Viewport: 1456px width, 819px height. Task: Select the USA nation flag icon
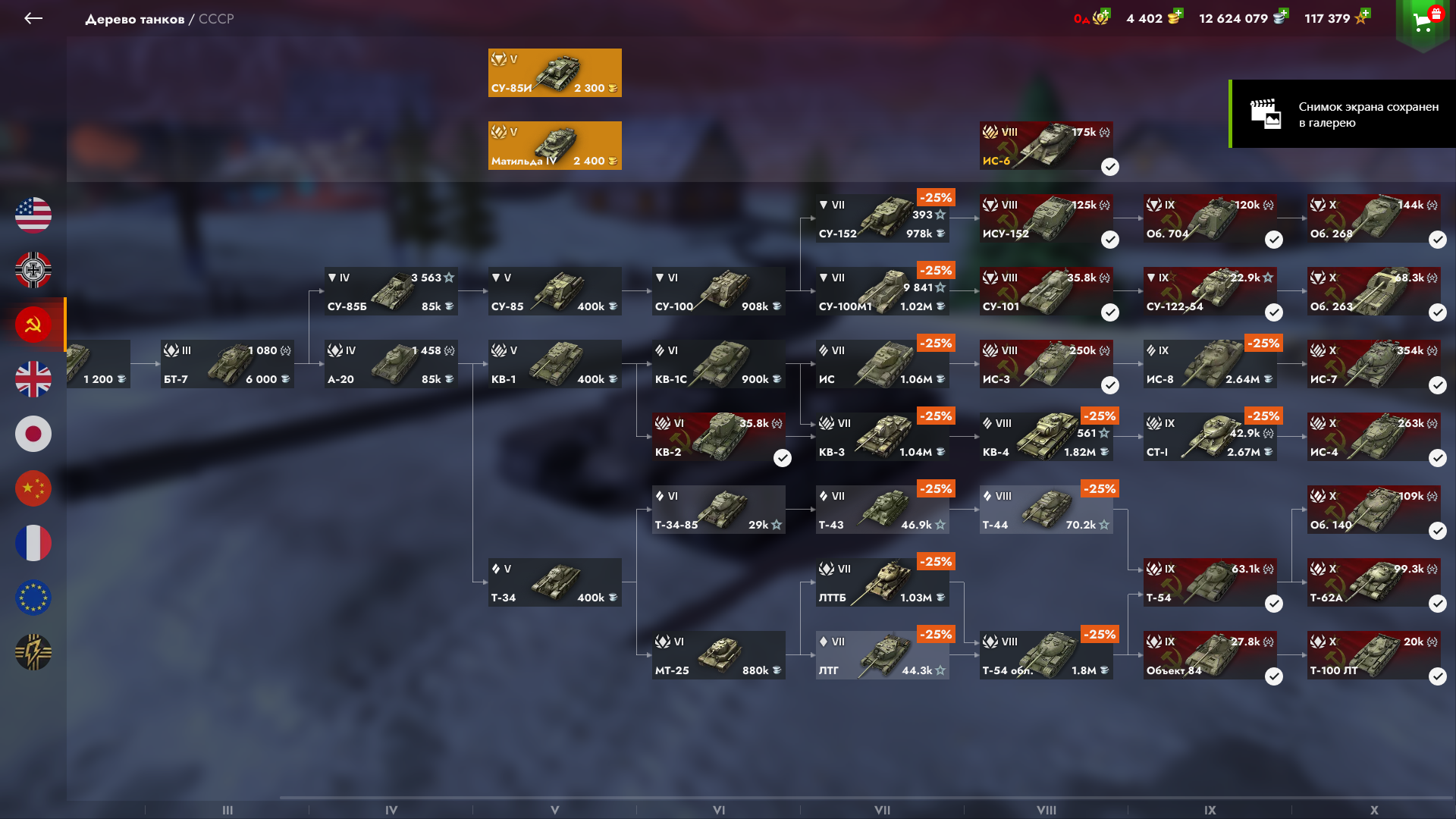pyautogui.click(x=33, y=215)
